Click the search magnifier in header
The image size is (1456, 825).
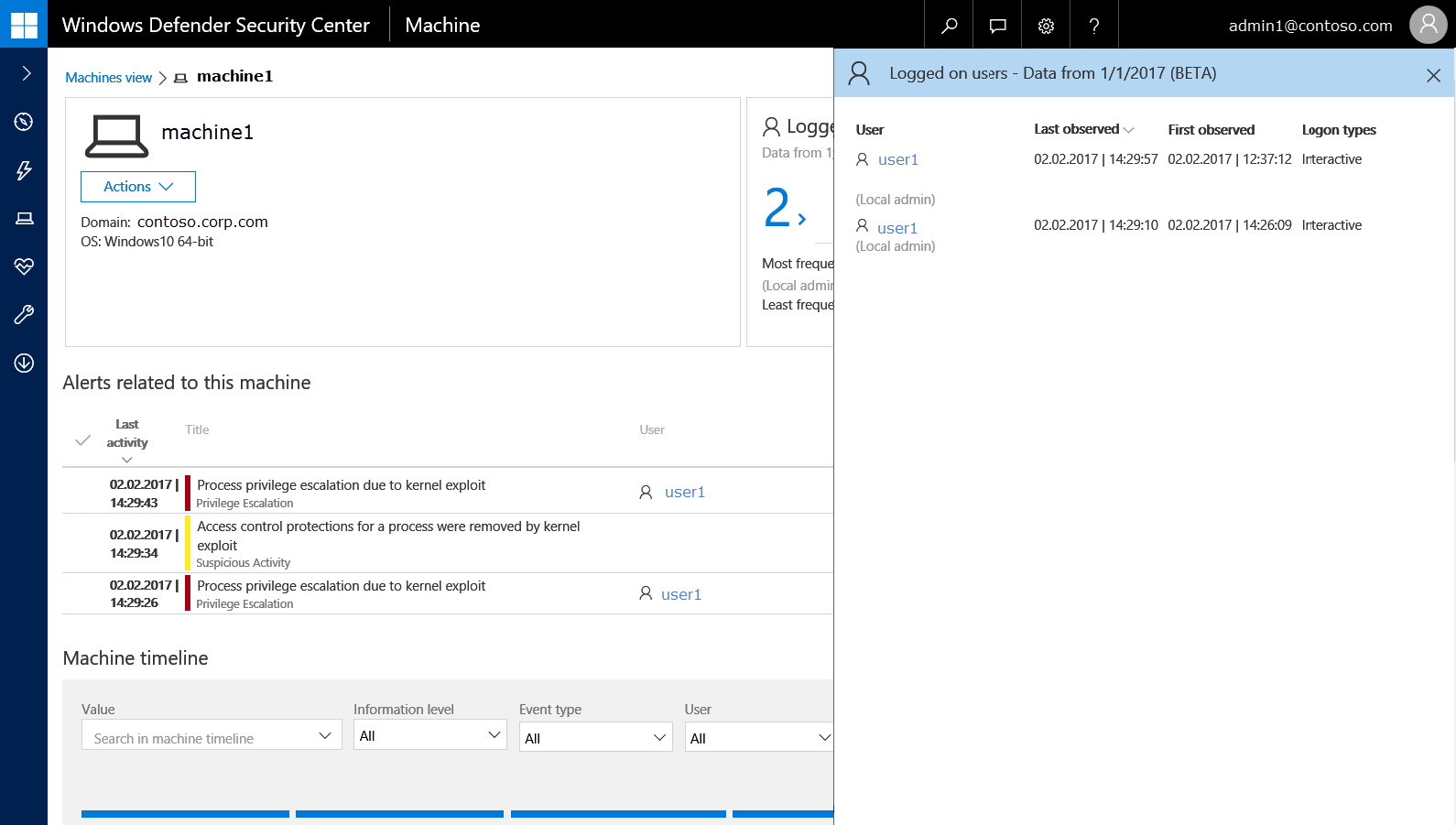tap(950, 25)
